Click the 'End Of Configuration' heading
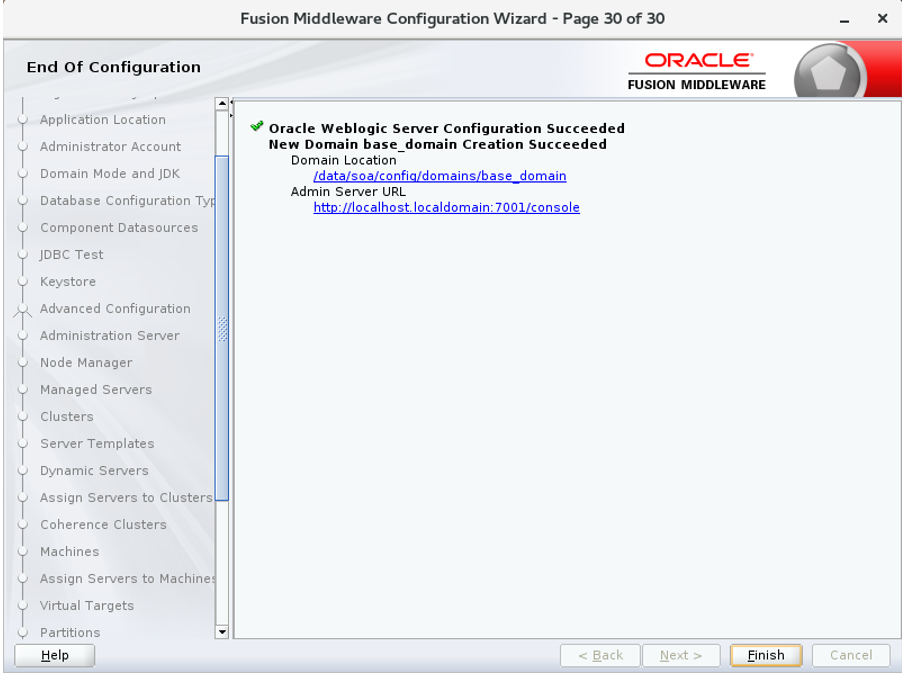Viewport: 902px width, 674px height. pos(113,67)
